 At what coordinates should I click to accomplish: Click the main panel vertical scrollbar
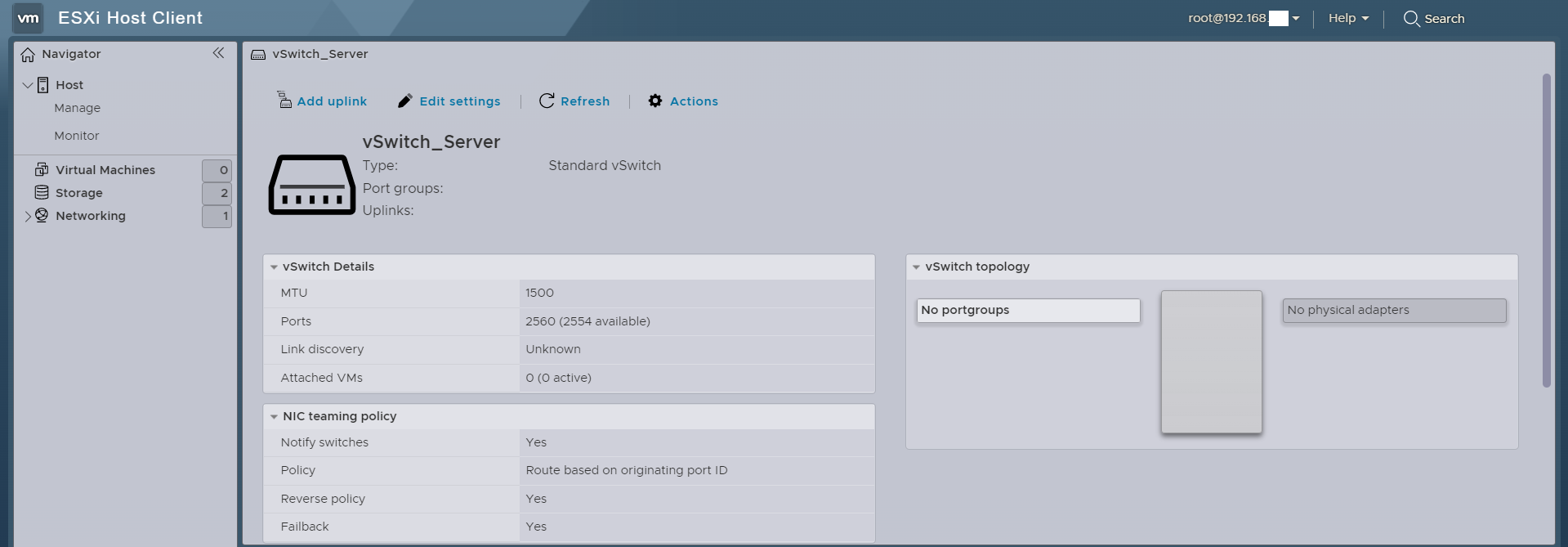click(x=1546, y=231)
